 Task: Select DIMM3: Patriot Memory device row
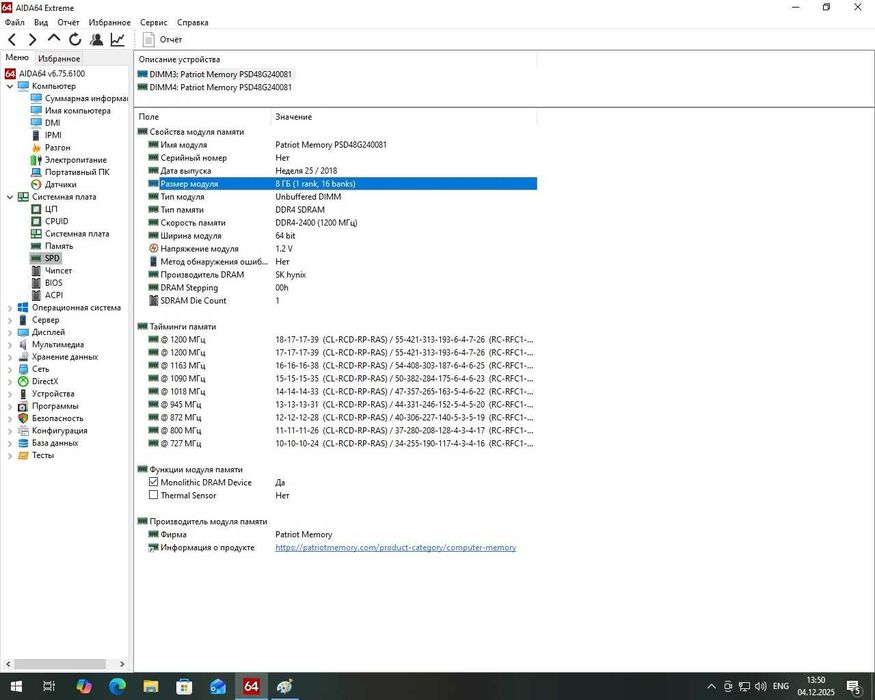pos(214,74)
